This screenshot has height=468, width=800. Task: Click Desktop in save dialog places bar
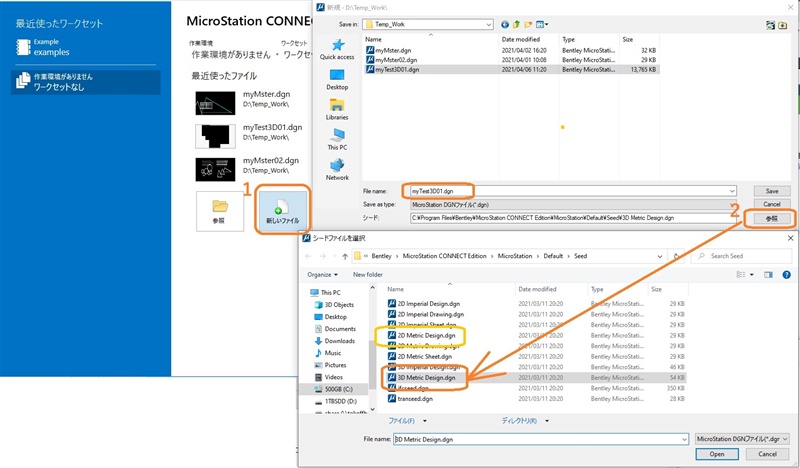(x=337, y=80)
